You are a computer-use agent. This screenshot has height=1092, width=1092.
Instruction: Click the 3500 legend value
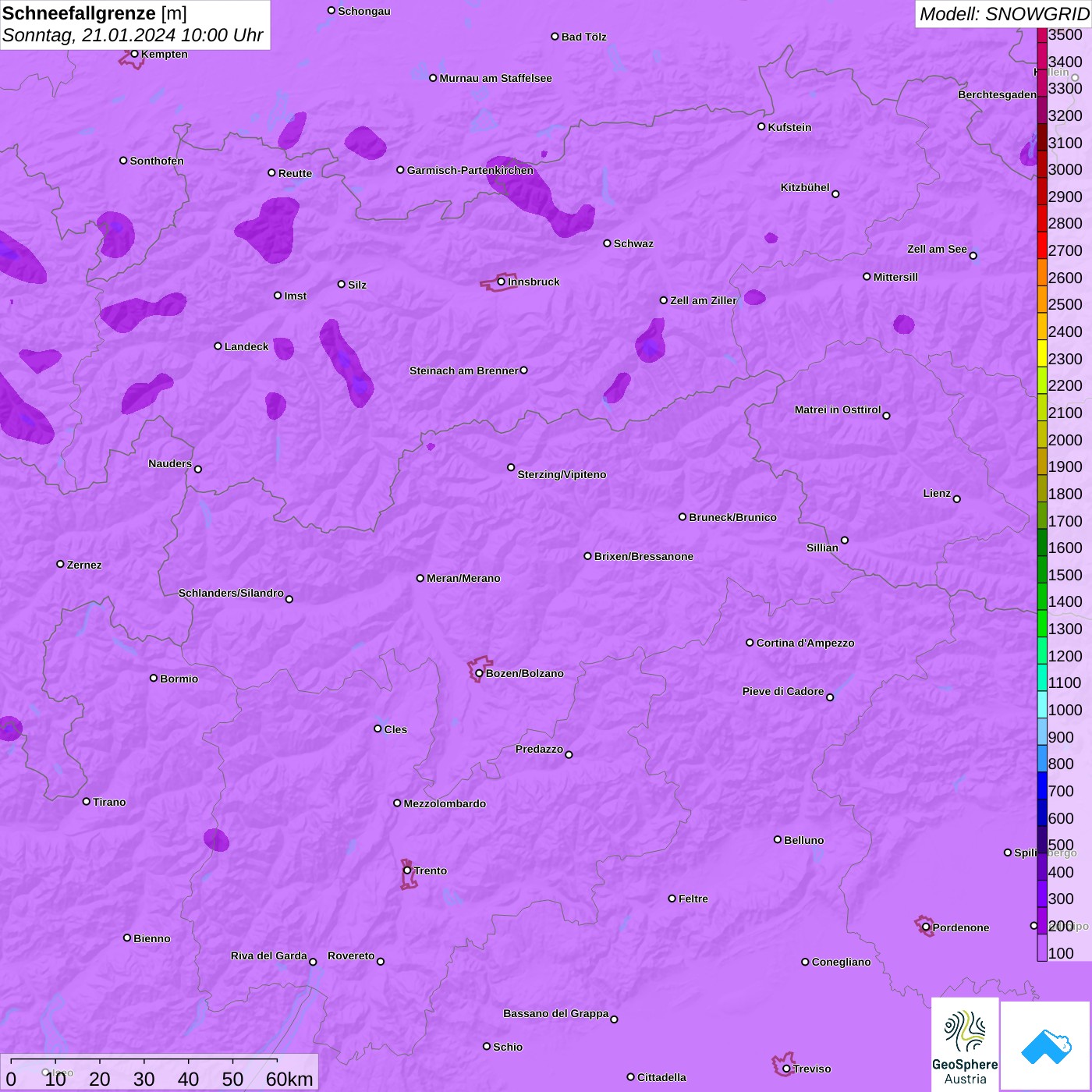click(x=1065, y=34)
